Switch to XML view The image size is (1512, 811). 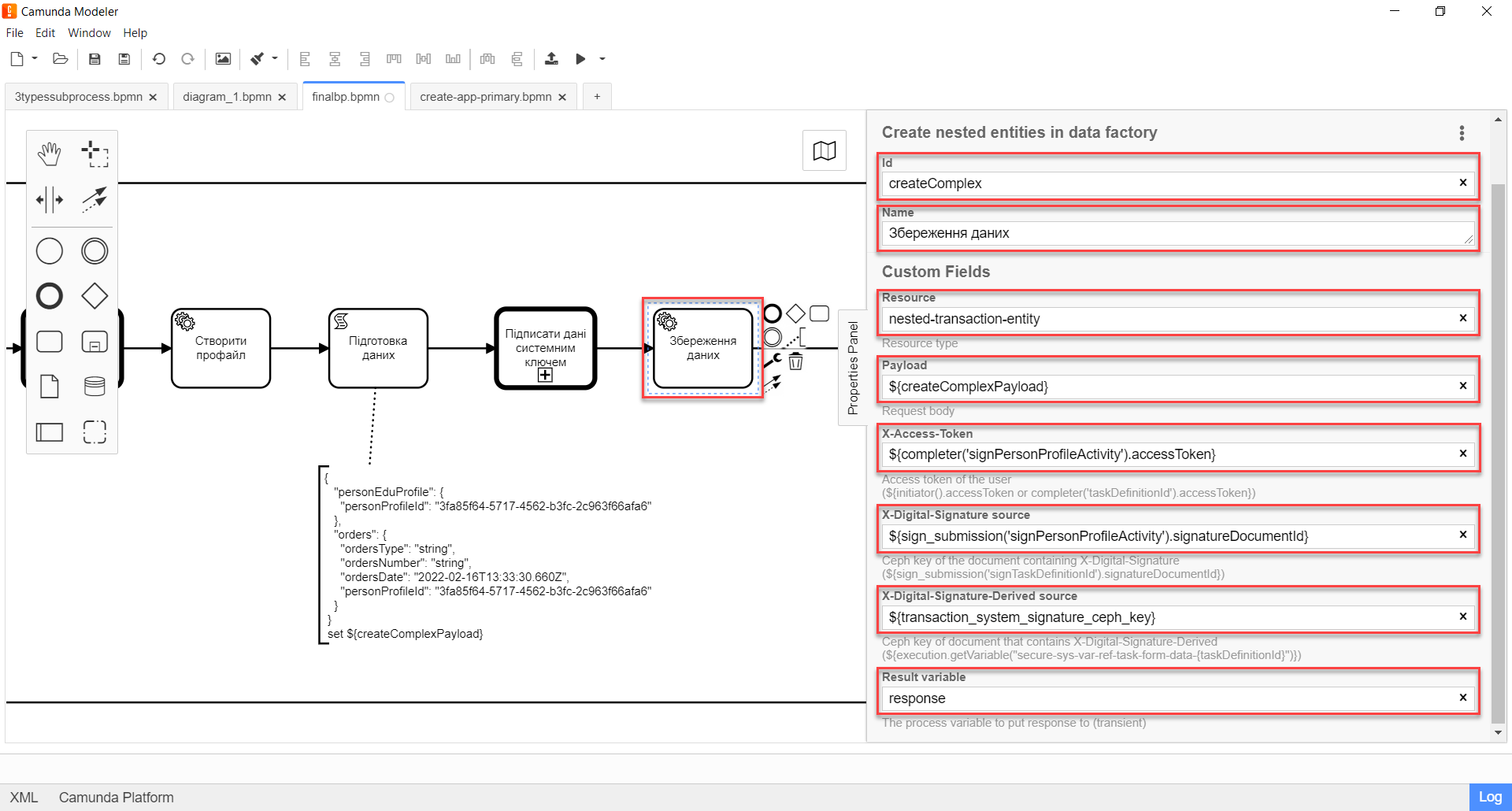pos(24,798)
